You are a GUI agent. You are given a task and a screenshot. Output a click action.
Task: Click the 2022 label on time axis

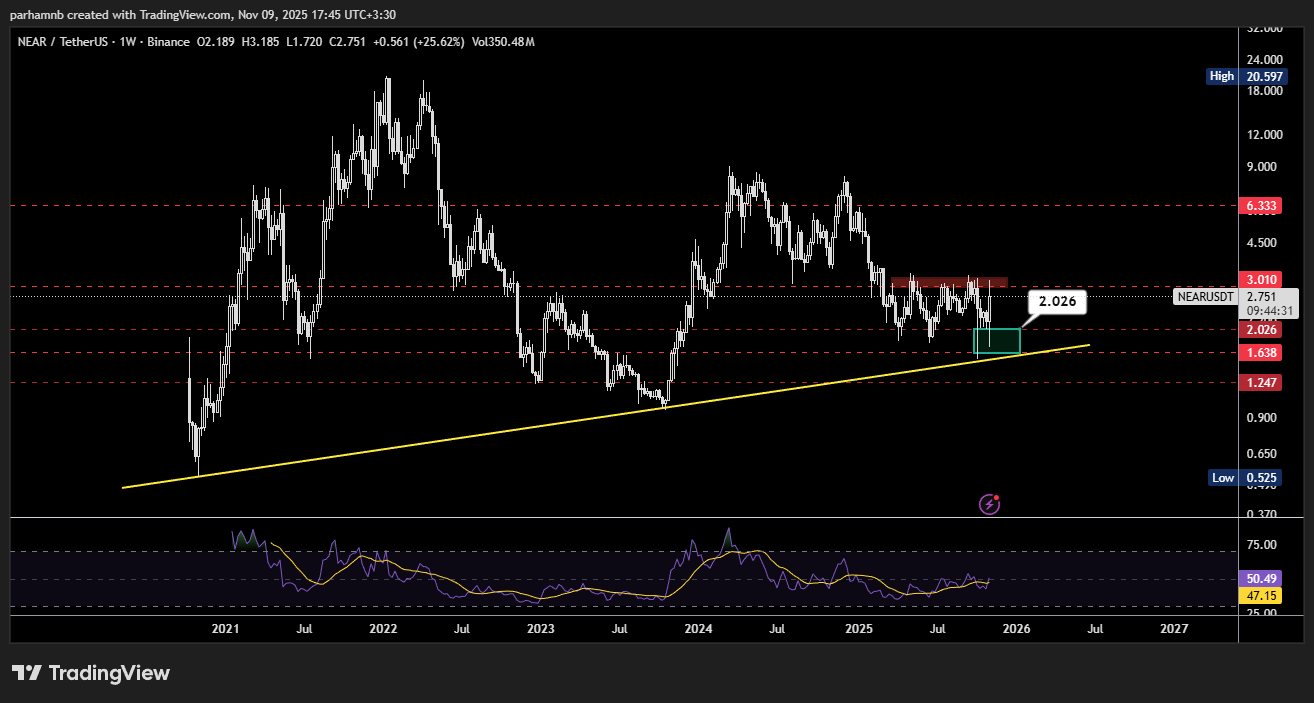point(383,629)
